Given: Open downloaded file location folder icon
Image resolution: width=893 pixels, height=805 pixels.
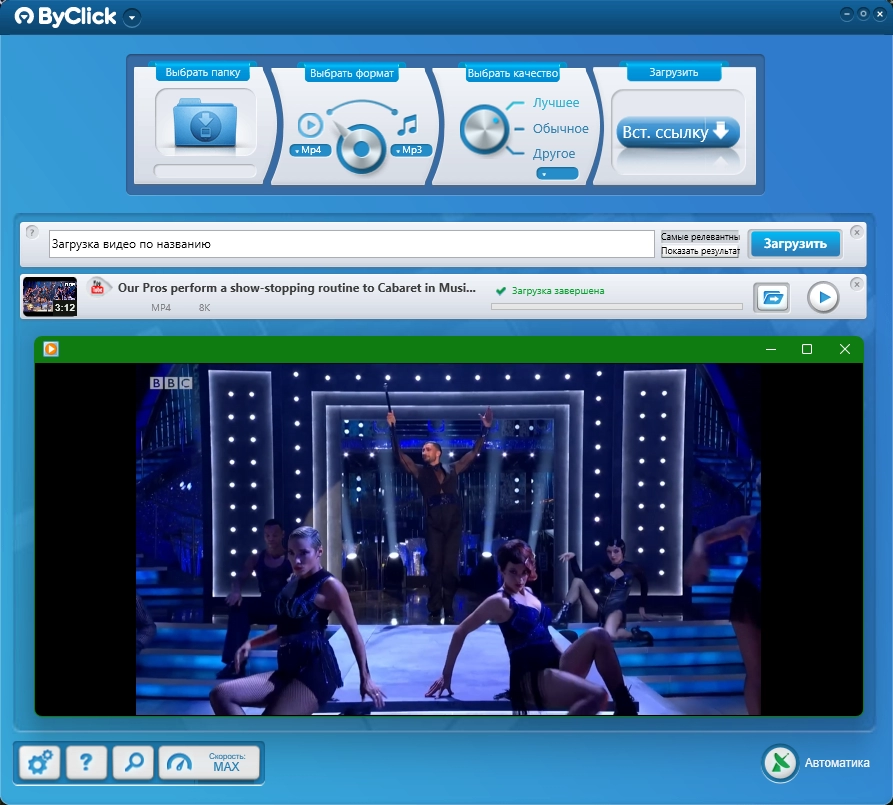Looking at the screenshot, I should tap(771, 297).
